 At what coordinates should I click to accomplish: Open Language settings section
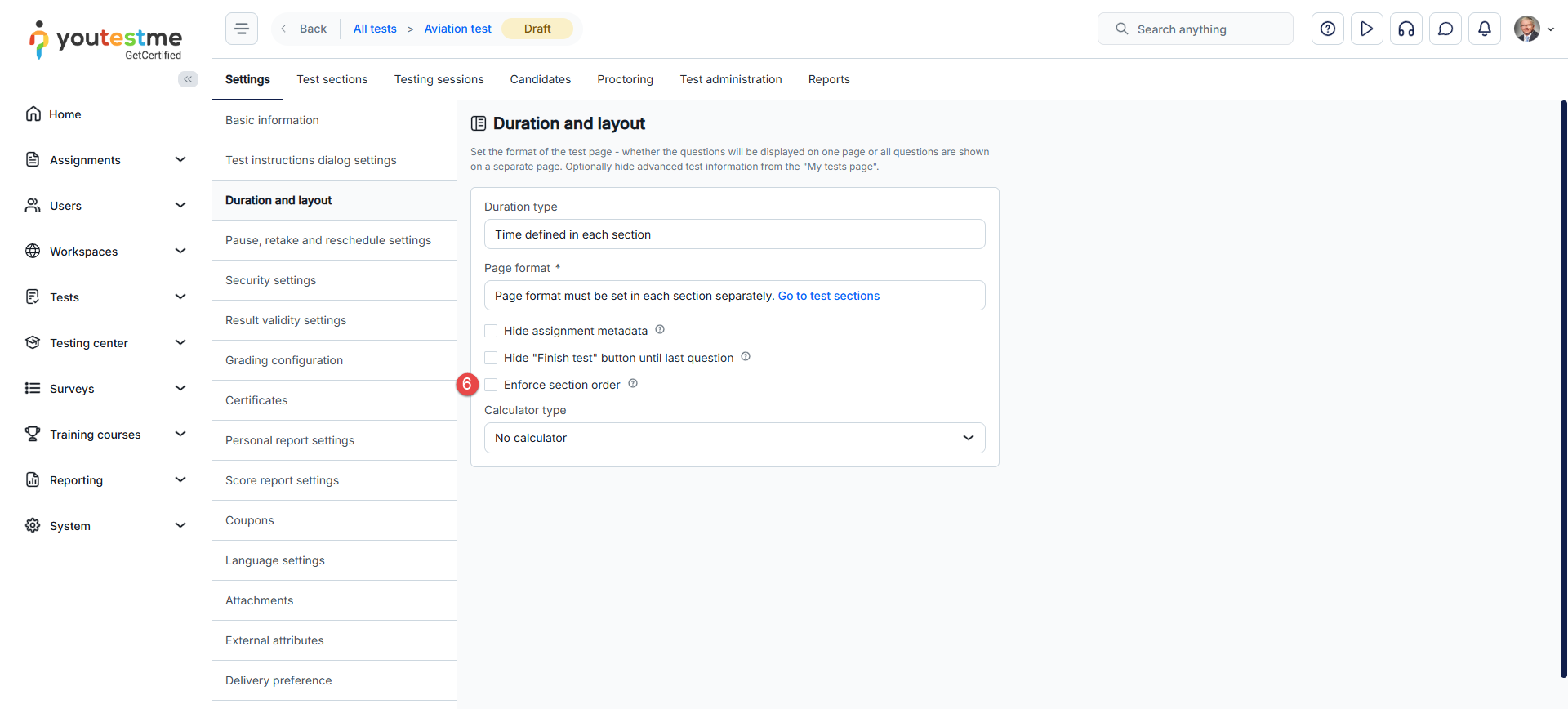point(334,560)
